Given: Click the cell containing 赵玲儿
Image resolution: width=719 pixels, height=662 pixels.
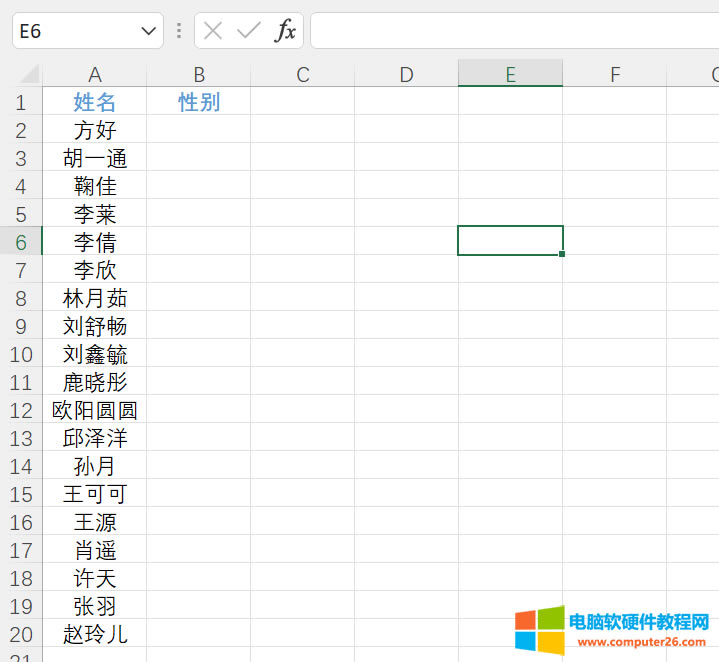Looking at the screenshot, I should pos(95,634).
